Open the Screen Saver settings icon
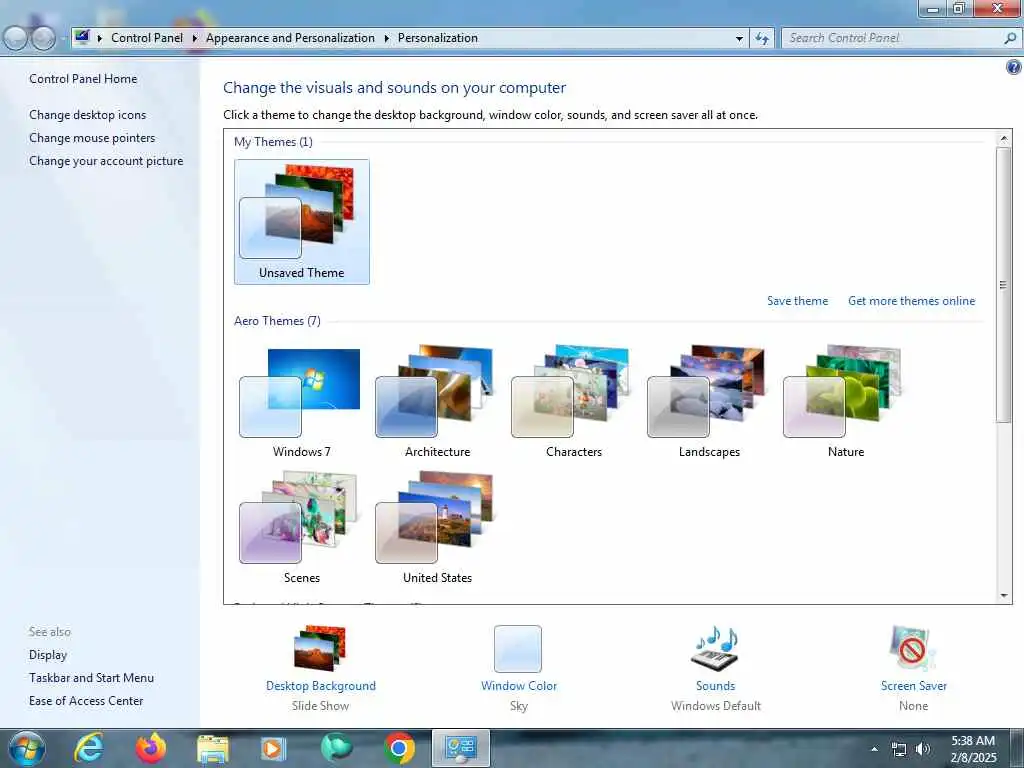1024x768 pixels. click(913, 649)
